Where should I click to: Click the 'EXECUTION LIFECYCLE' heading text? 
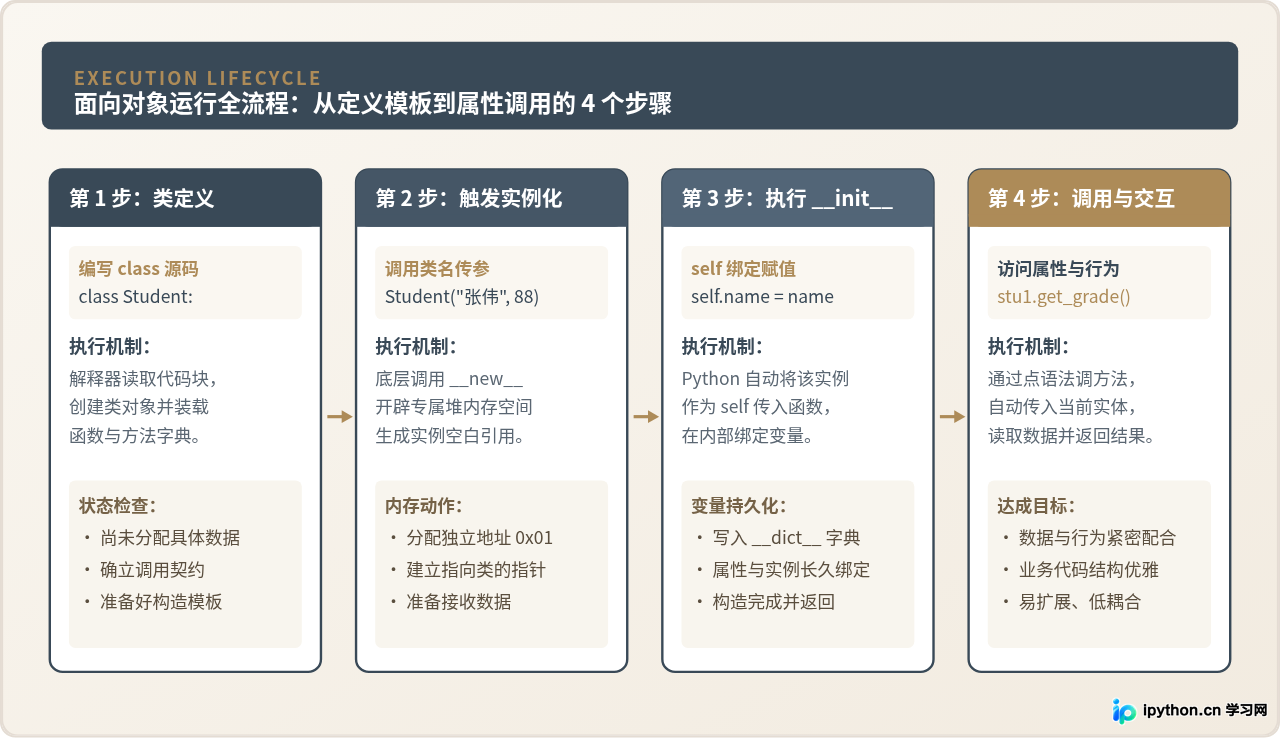(198, 78)
